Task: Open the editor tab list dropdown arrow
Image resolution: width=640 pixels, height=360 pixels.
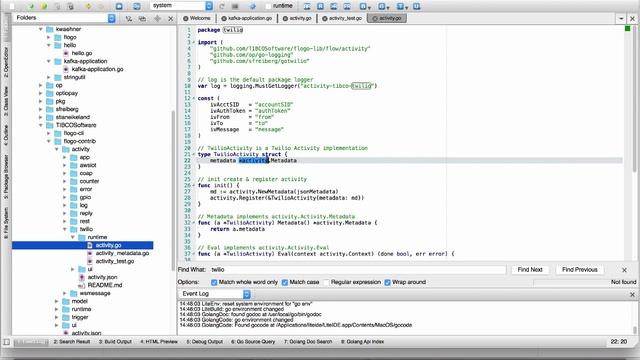Action: 621,18
